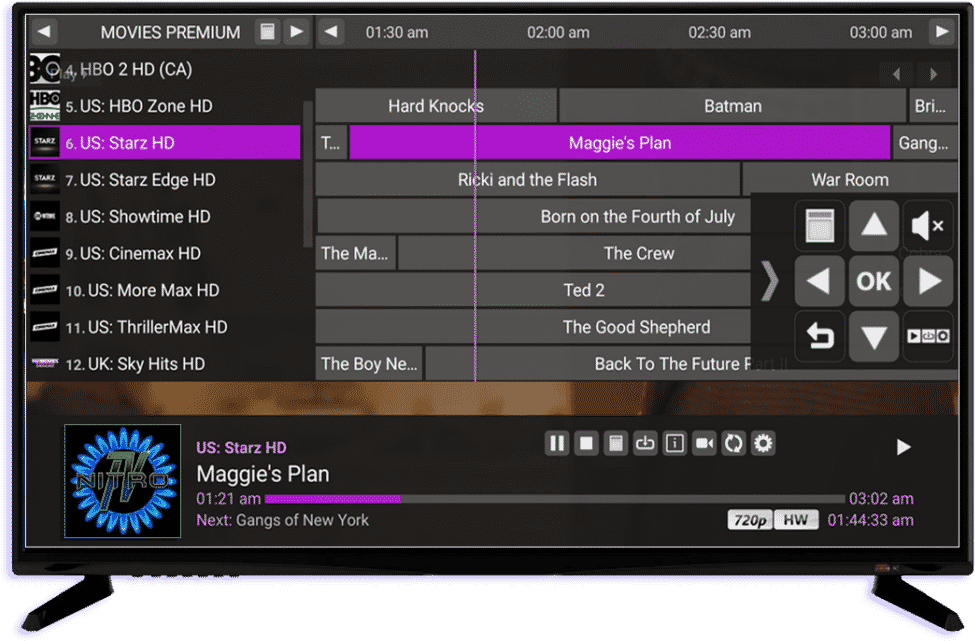Viewport: 975px width, 641px height.
Task: Select channel 7 US: Starz Edge HD
Action: tap(165, 180)
